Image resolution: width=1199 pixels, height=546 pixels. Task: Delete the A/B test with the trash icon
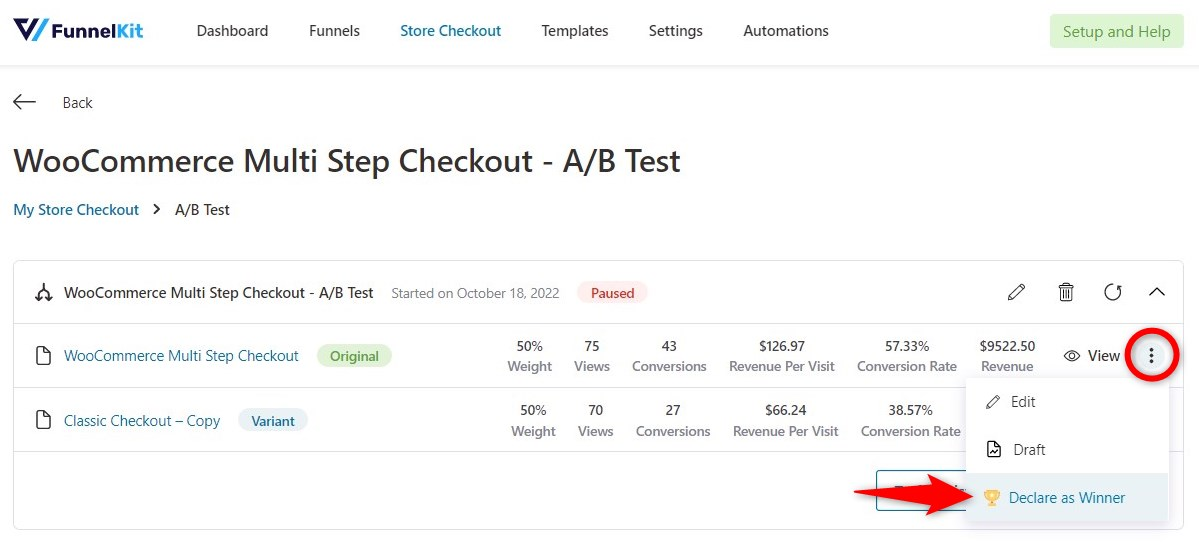(1065, 292)
